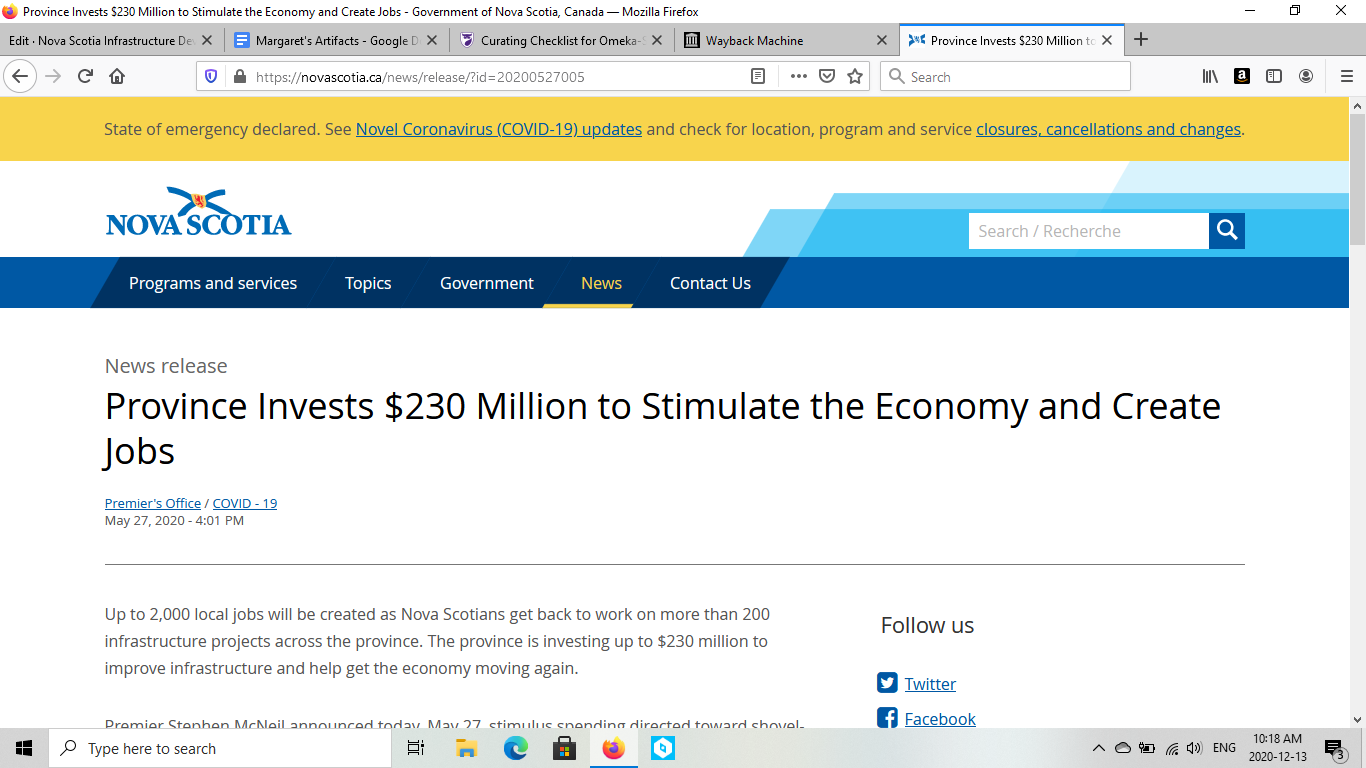Image resolution: width=1366 pixels, height=768 pixels.
Task: Open the Firefox hamburger menu
Action: click(x=1346, y=76)
